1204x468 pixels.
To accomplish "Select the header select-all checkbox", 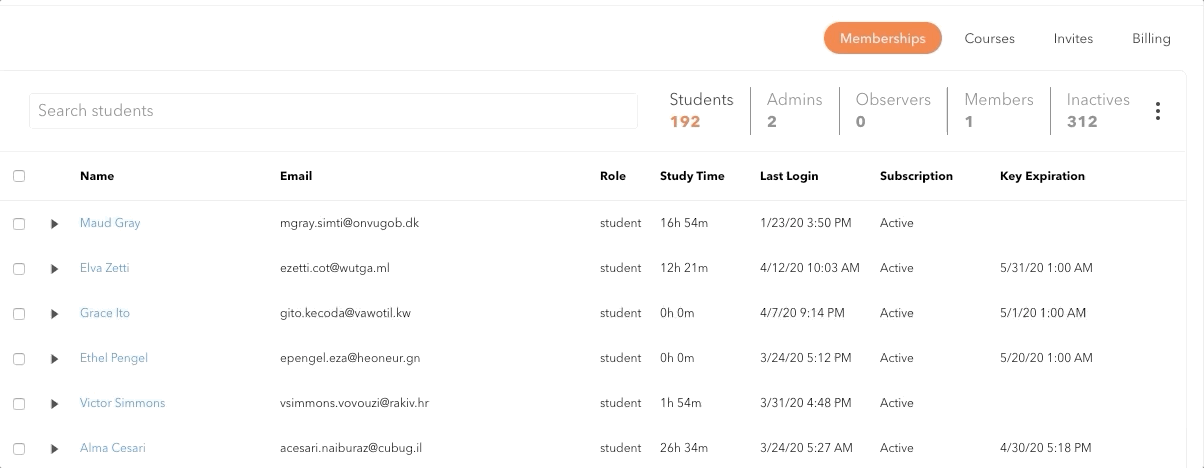I will [x=19, y=176].
